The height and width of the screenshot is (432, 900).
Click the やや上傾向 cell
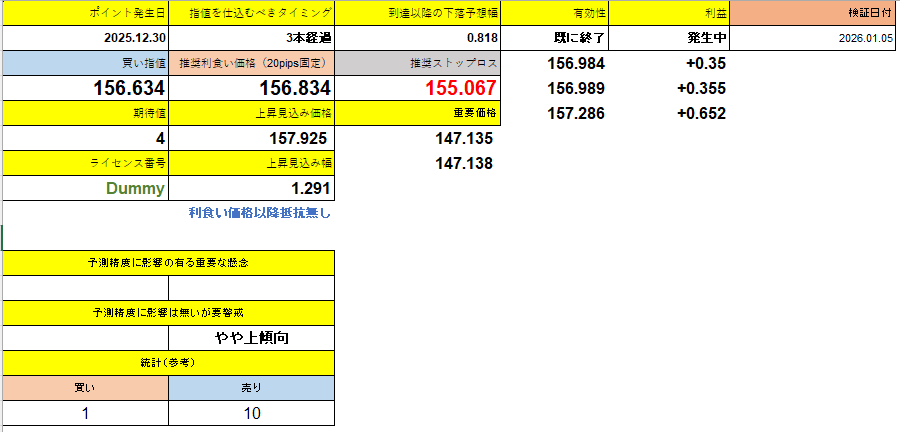point(252,338)
